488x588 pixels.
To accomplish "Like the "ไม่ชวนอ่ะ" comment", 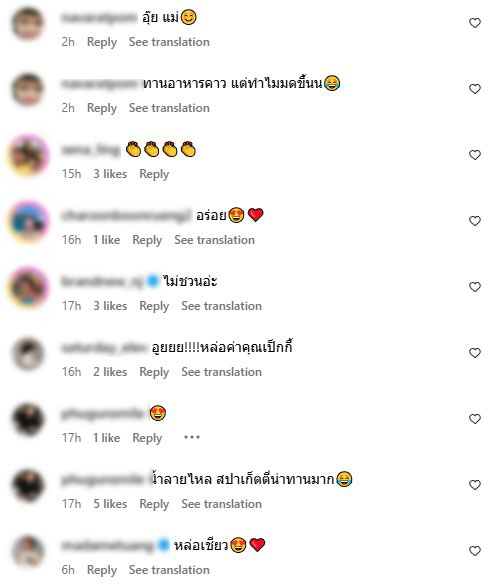I will (x=475, y=287).
